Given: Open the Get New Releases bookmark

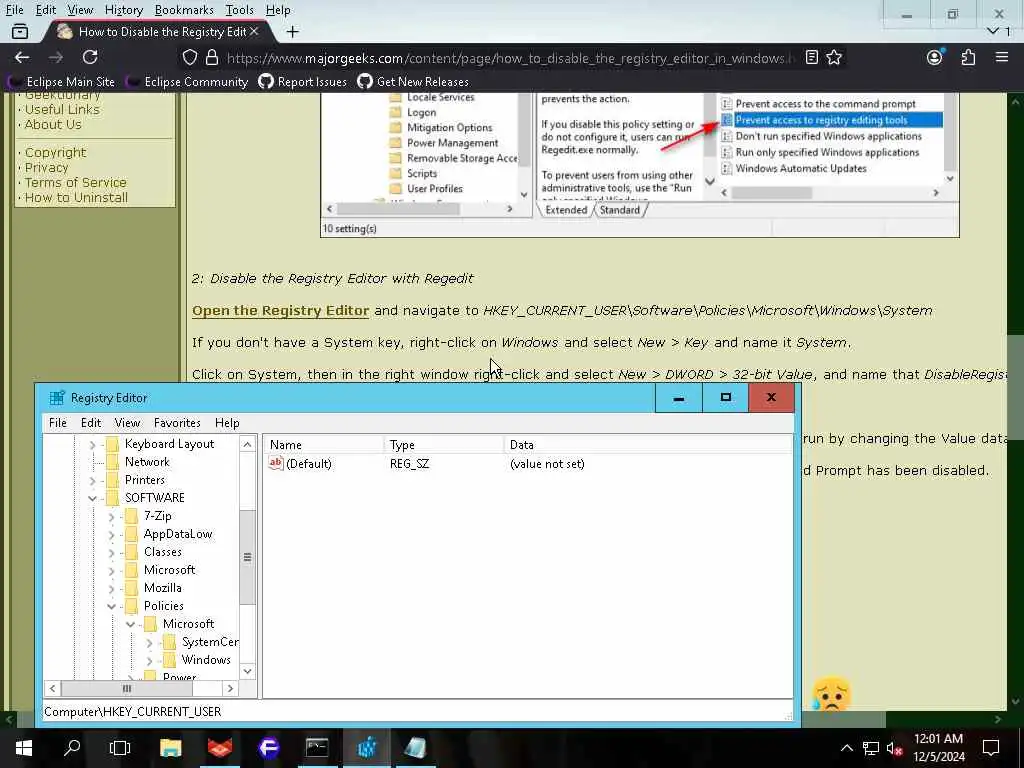Looking at the screenshot, I should (413, 82).
